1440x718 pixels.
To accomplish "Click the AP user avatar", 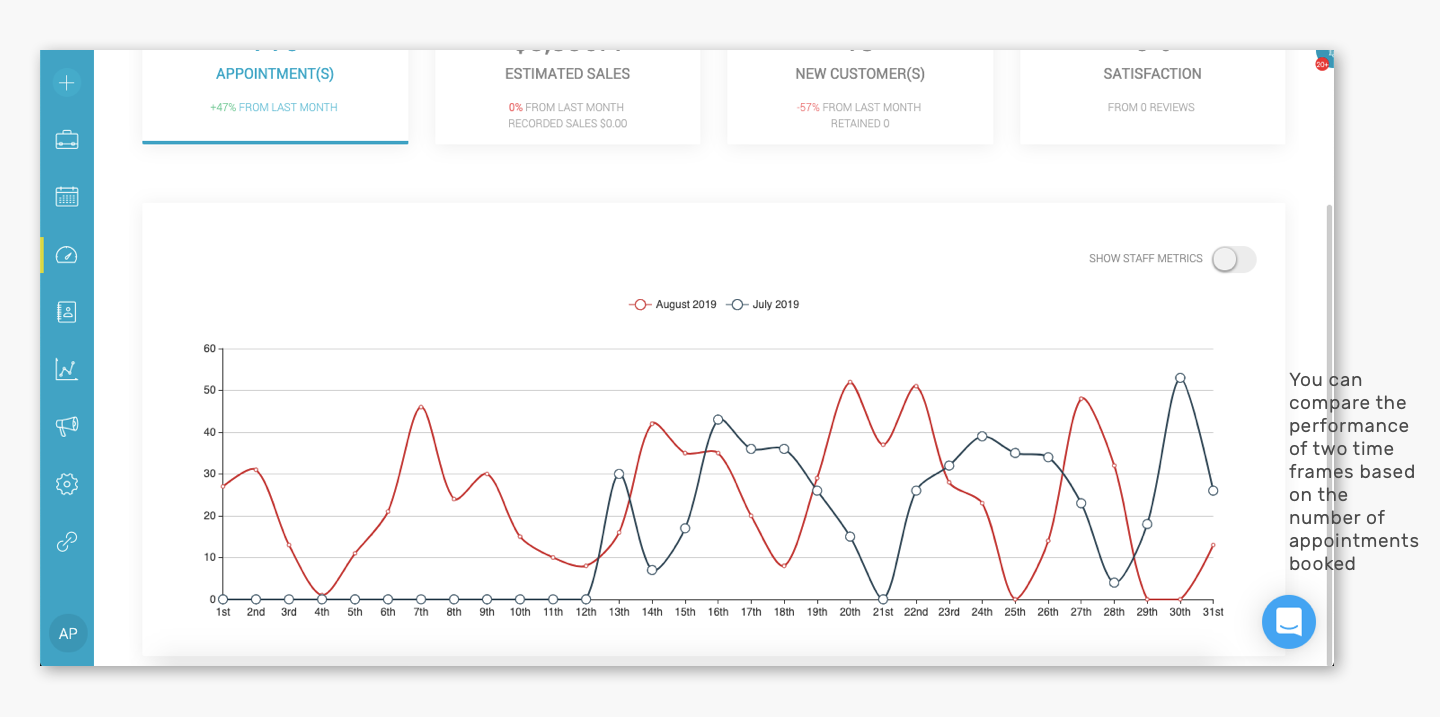I will [68, 634].
